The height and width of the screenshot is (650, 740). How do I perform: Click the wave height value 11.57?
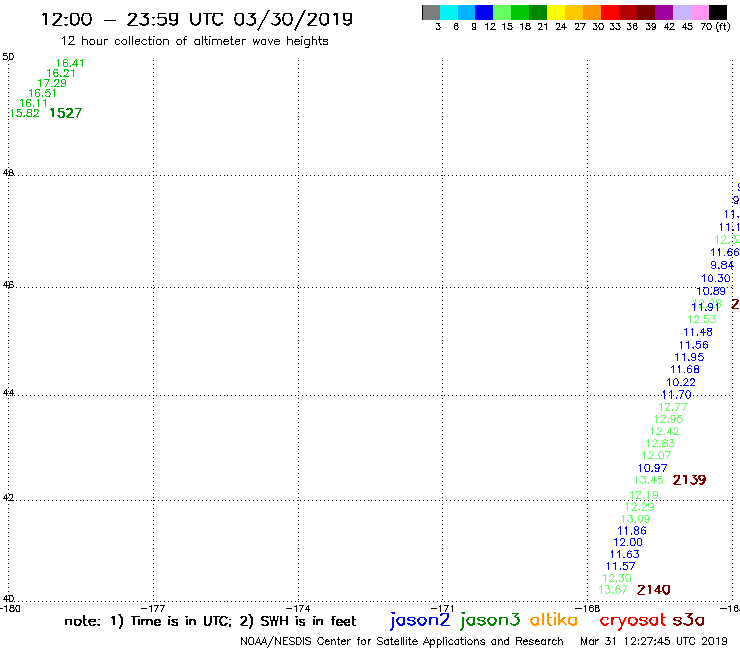pyautogui.click(x=621, y=566)
